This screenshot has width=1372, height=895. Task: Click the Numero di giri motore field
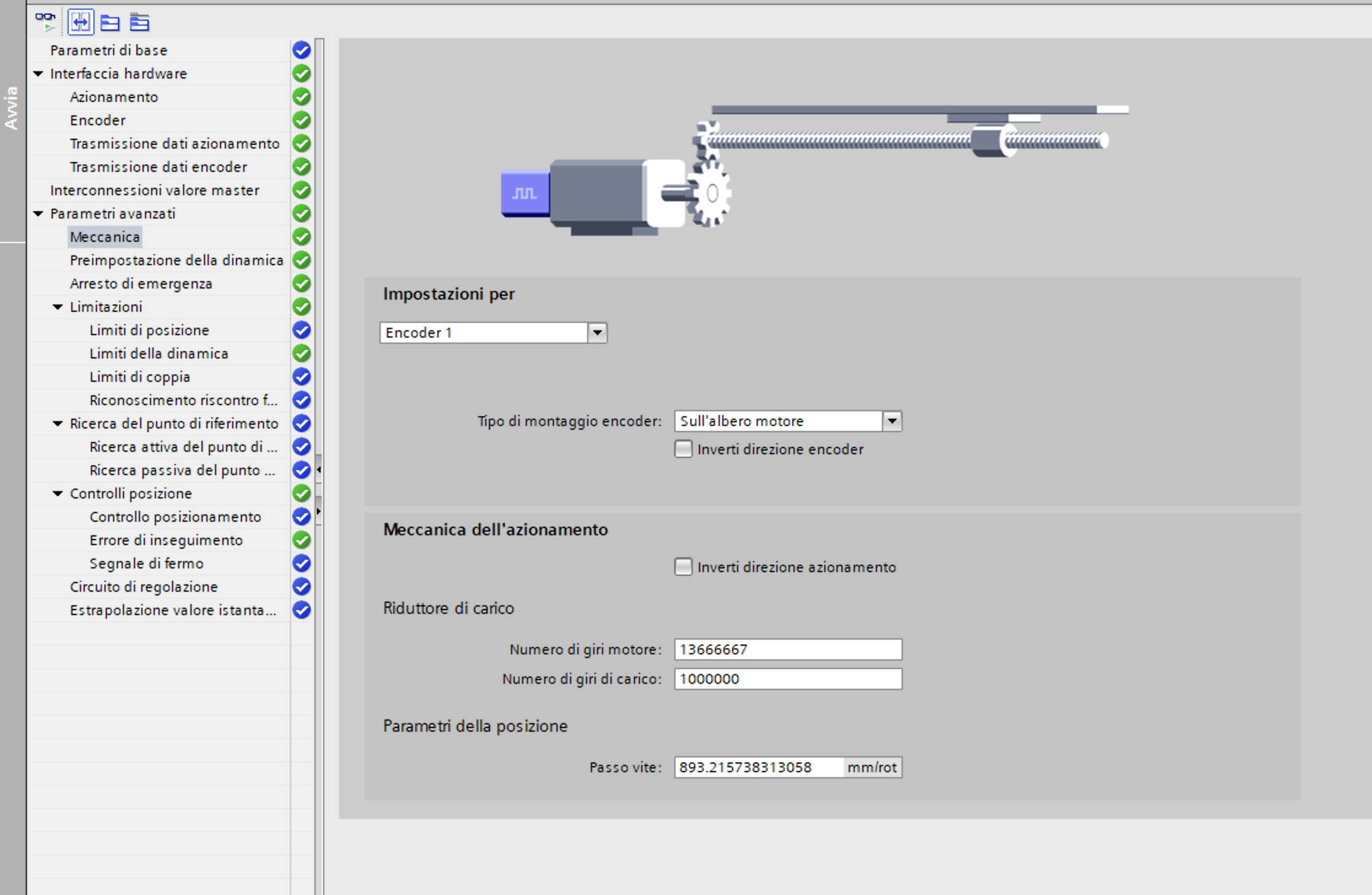tap(787, 649)
